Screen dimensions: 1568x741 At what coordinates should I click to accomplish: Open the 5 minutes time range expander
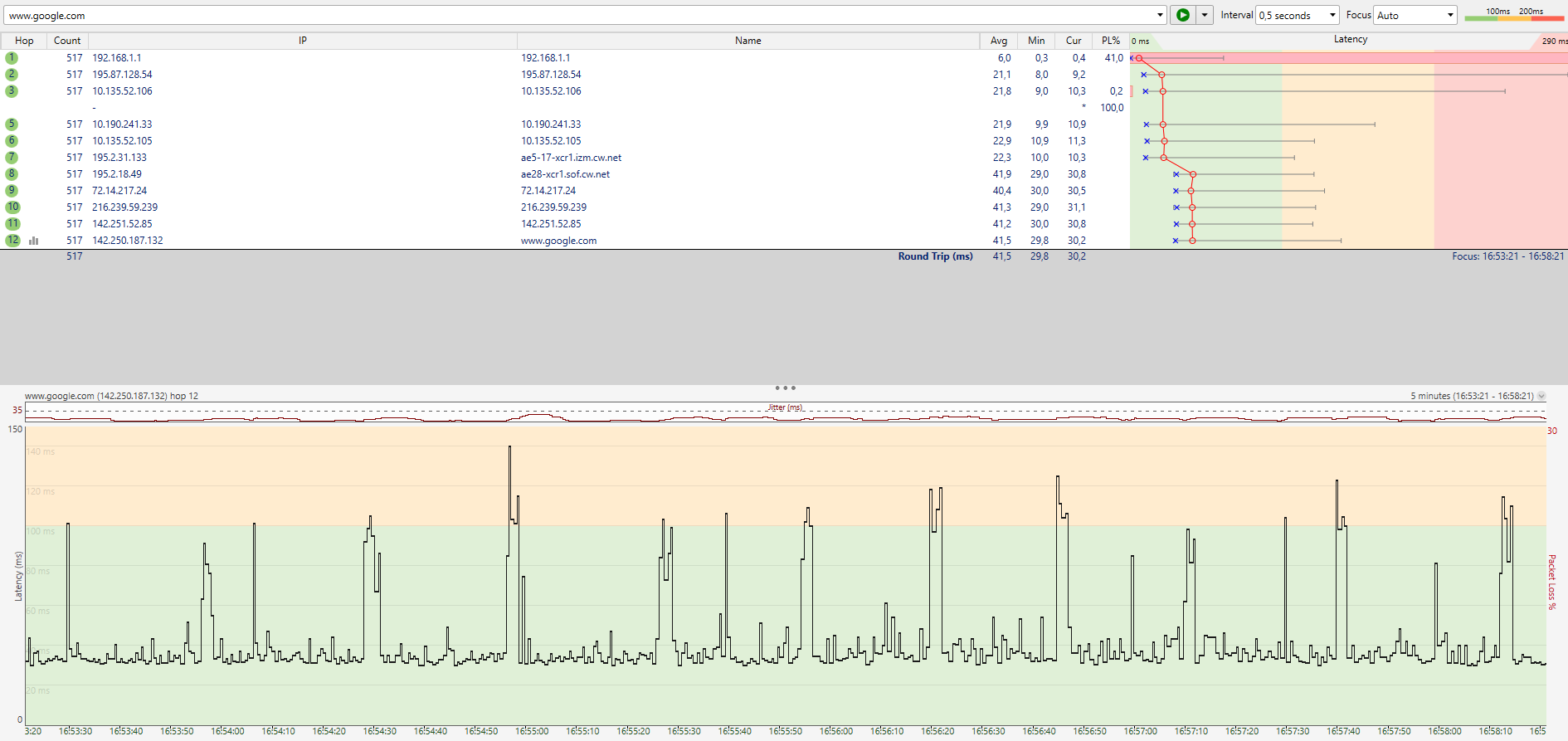pos(1541,396)
